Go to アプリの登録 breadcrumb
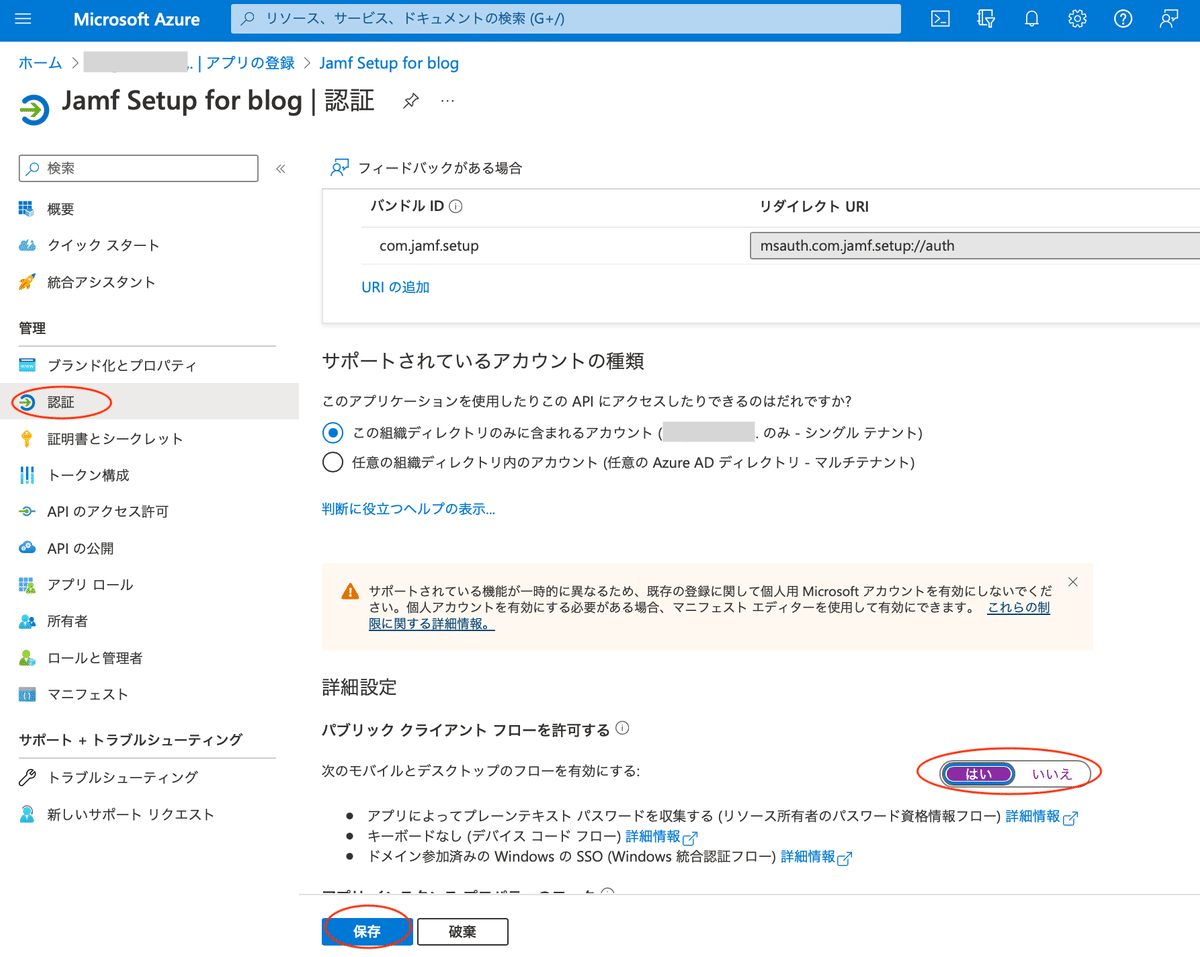The height and width of the screenshot is (957, 1200). coord(251,63)
